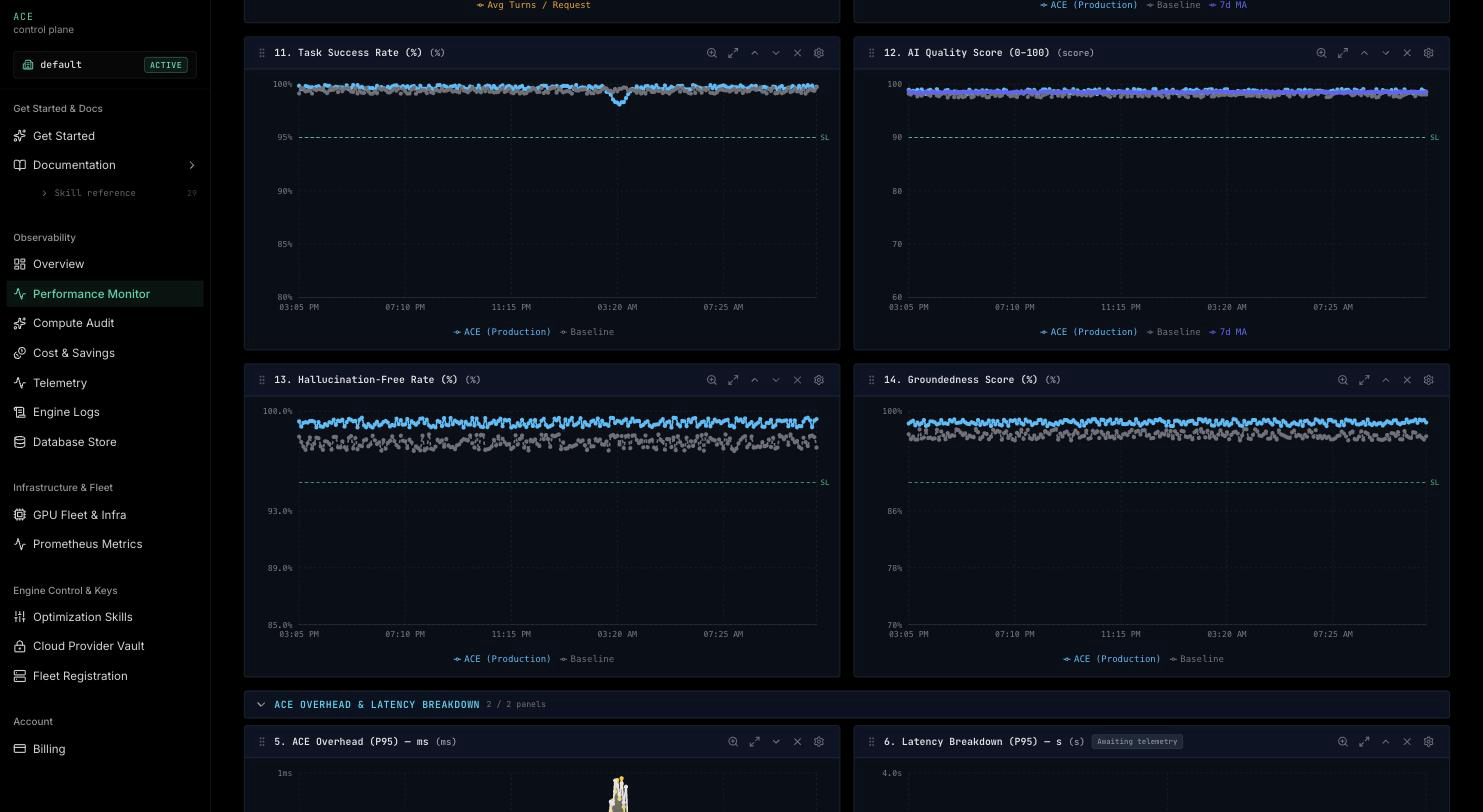Image resolution: width=1483 pixels, height=812 pixels.
Task: Move Task Success Rate panel up
Action: (x=755, y=53)
